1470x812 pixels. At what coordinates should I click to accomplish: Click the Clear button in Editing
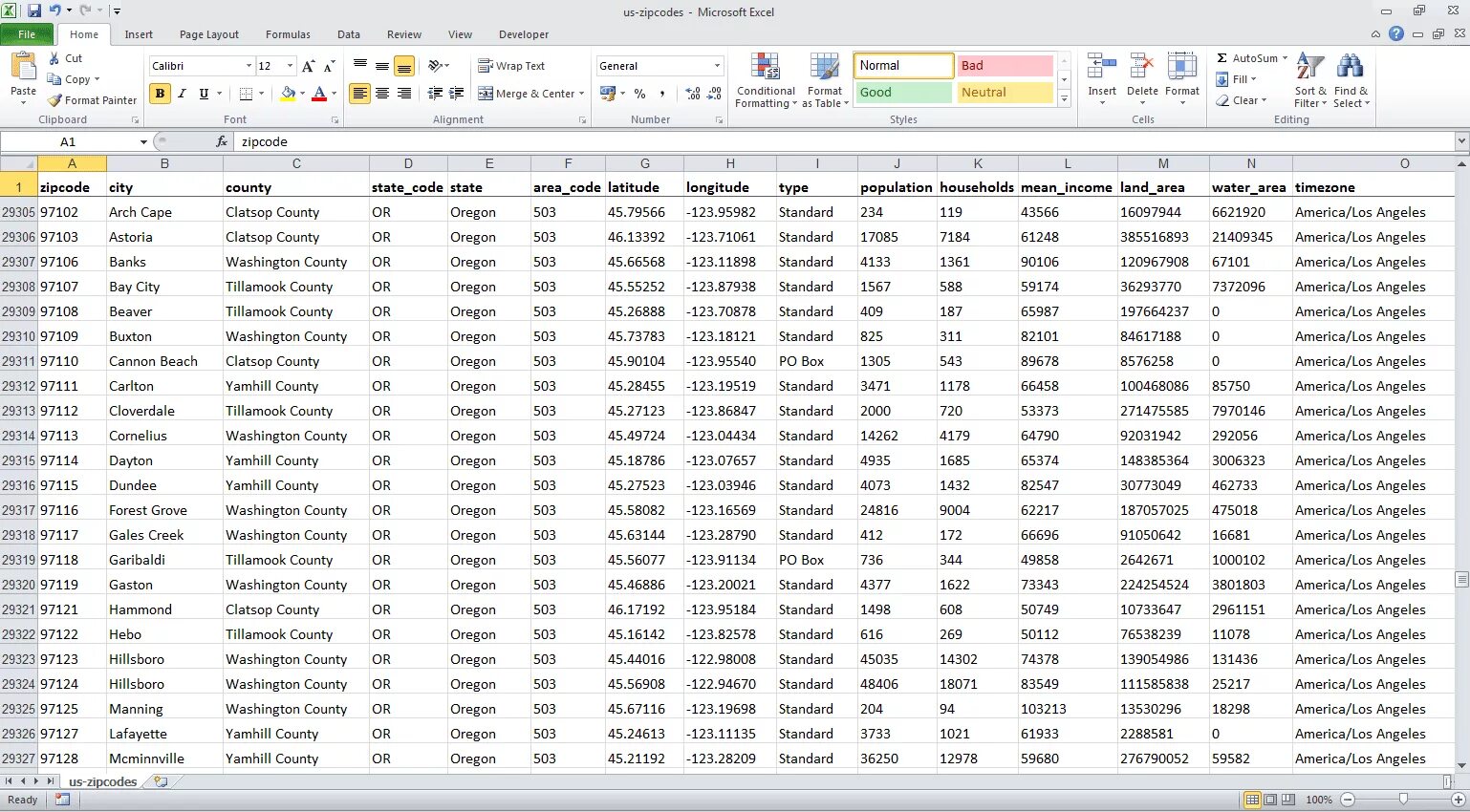1241,100
